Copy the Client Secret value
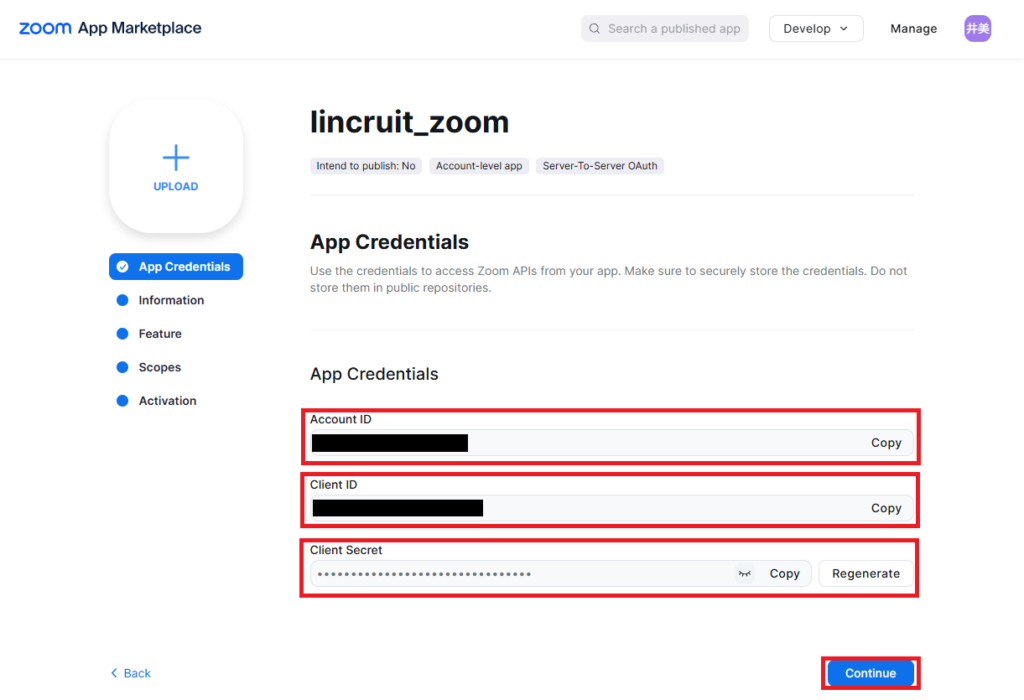The height and width of the screenshot is (700, 1024). [x=784, y=574]
